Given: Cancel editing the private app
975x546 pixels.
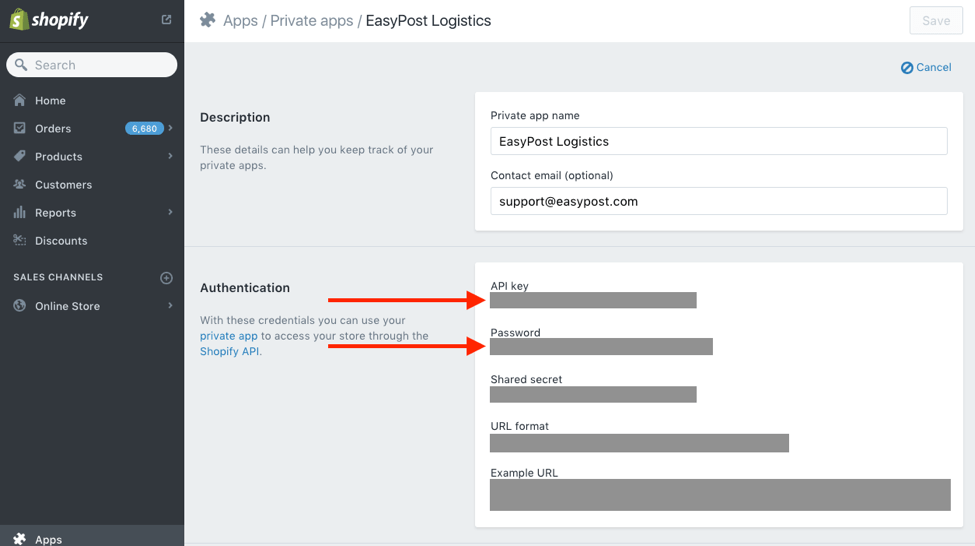Looking at the screenshot, I should click(x=926, y=67).
